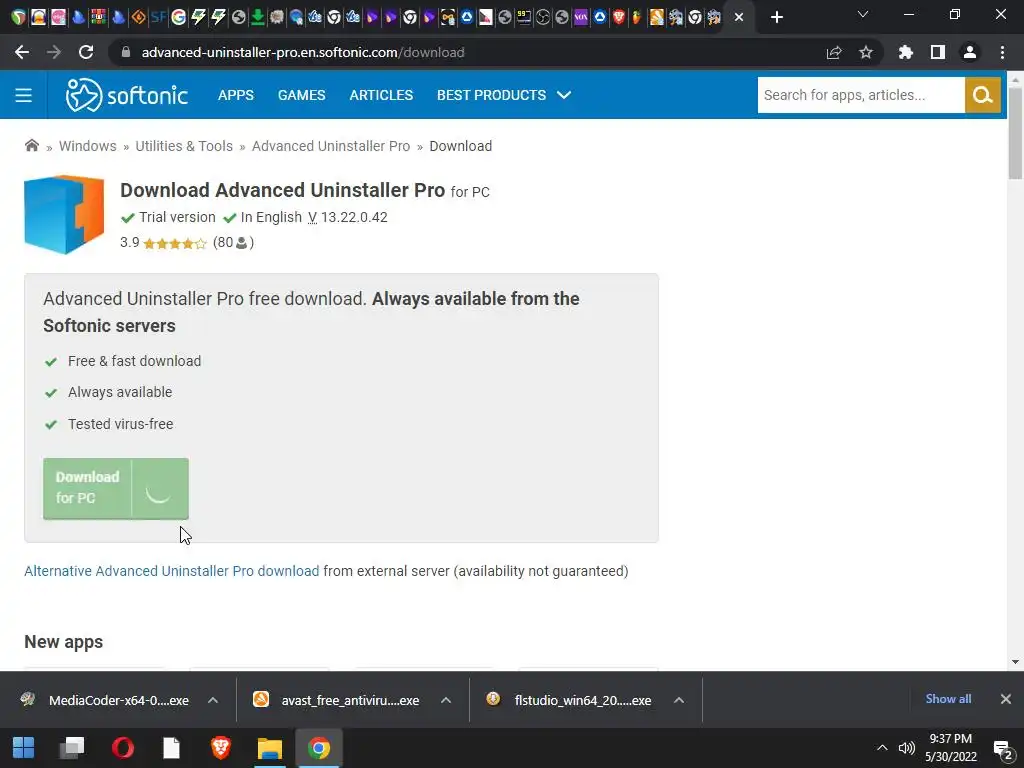Open the volume speaker control
The height and width of the screenshot is (768, 1024).
tap(906, 748)
